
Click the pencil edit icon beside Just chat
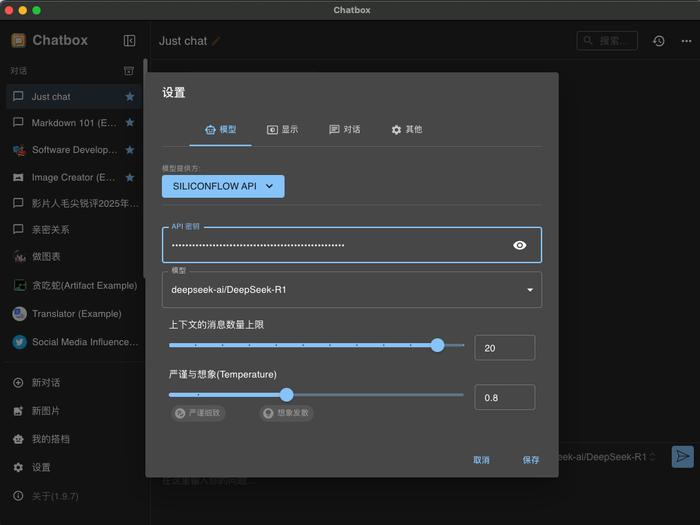[216, 41]
